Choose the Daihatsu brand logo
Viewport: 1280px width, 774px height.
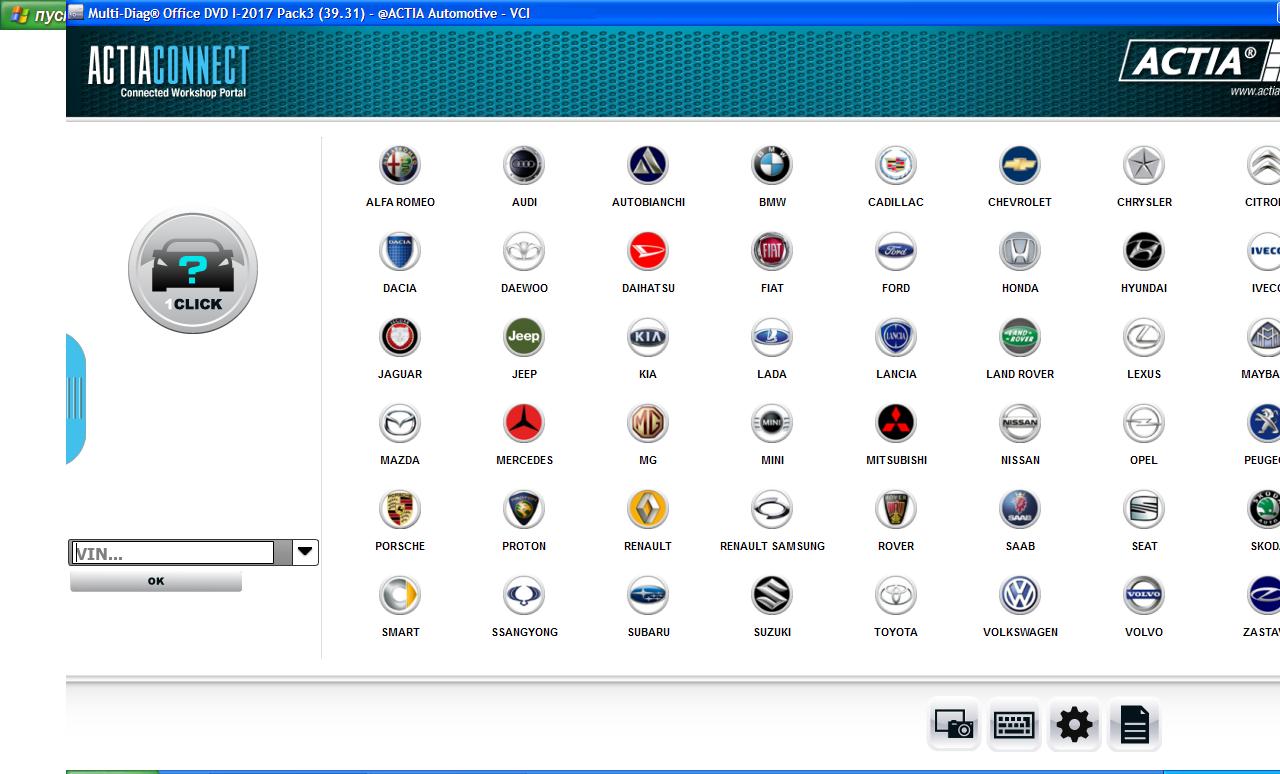tap(648, 251)
